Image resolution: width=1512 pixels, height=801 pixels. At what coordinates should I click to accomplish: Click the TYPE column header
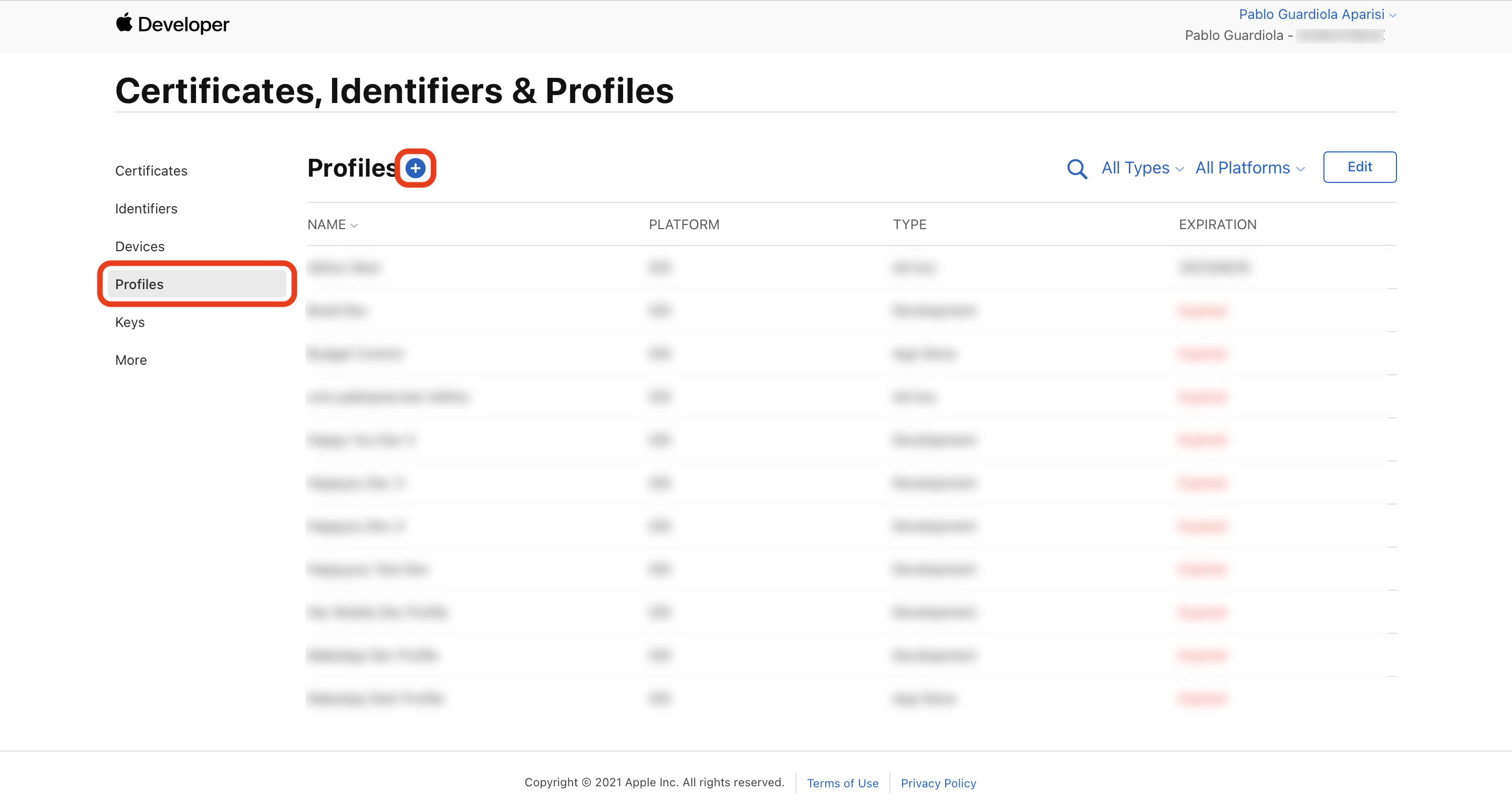pos(909,224)
